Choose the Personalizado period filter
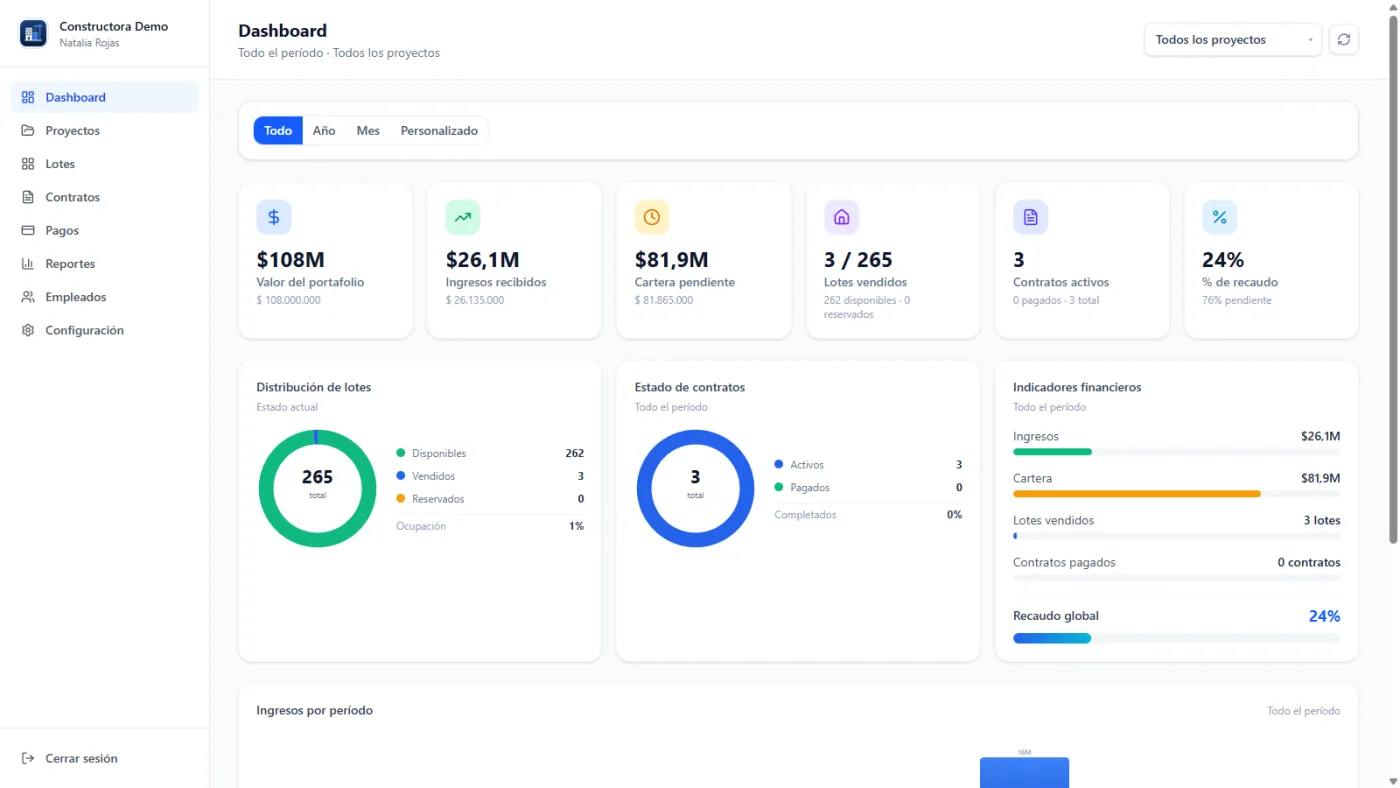The width and height of the screenshot is (1400, 788). (439, 131)
